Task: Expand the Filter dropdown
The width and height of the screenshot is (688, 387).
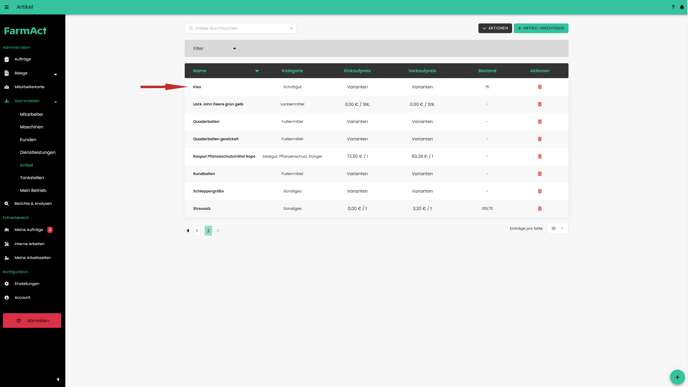Action: (215, 48)
